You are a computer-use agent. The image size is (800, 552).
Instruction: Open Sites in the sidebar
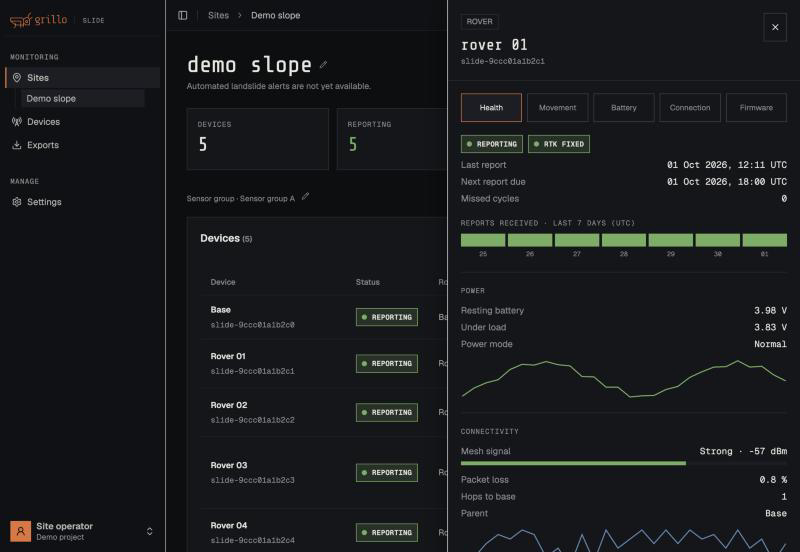click(83, 78)
